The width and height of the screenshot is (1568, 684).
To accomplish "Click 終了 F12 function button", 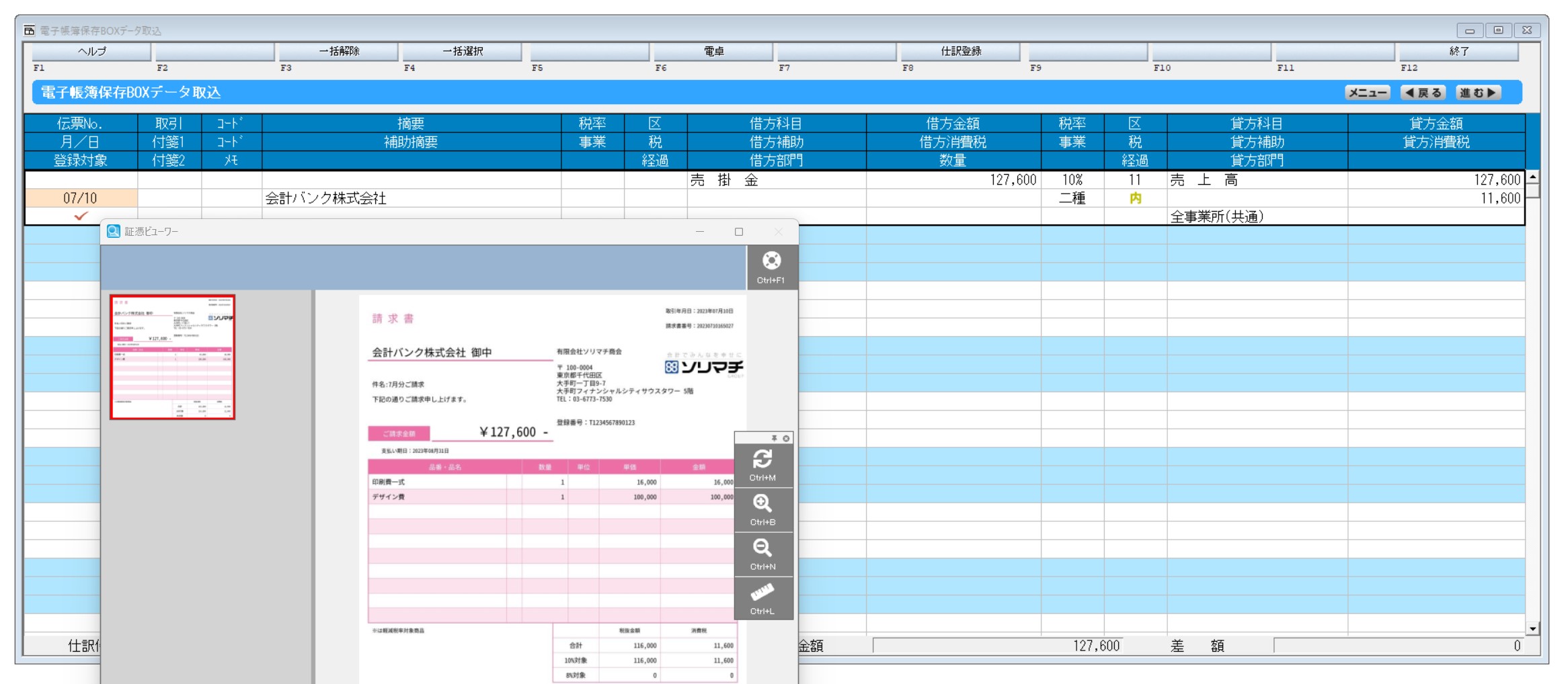I will [x=1459, y=51].
